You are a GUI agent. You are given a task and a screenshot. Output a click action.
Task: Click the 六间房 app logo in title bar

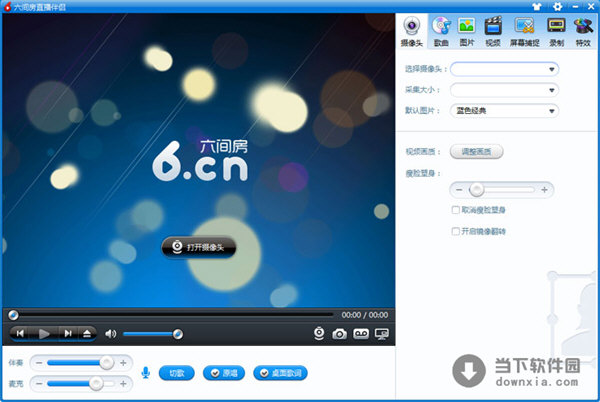tap(7, 7)
